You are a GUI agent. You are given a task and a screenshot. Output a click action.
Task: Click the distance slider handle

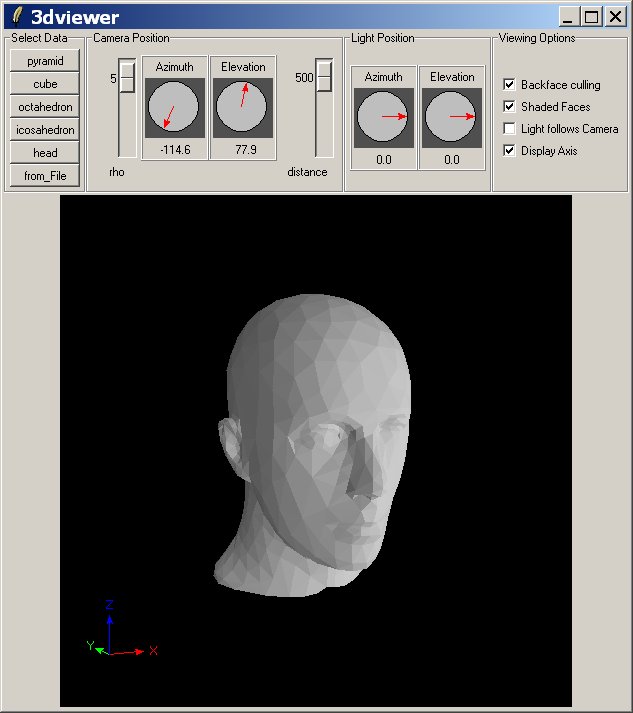[324, 78]
